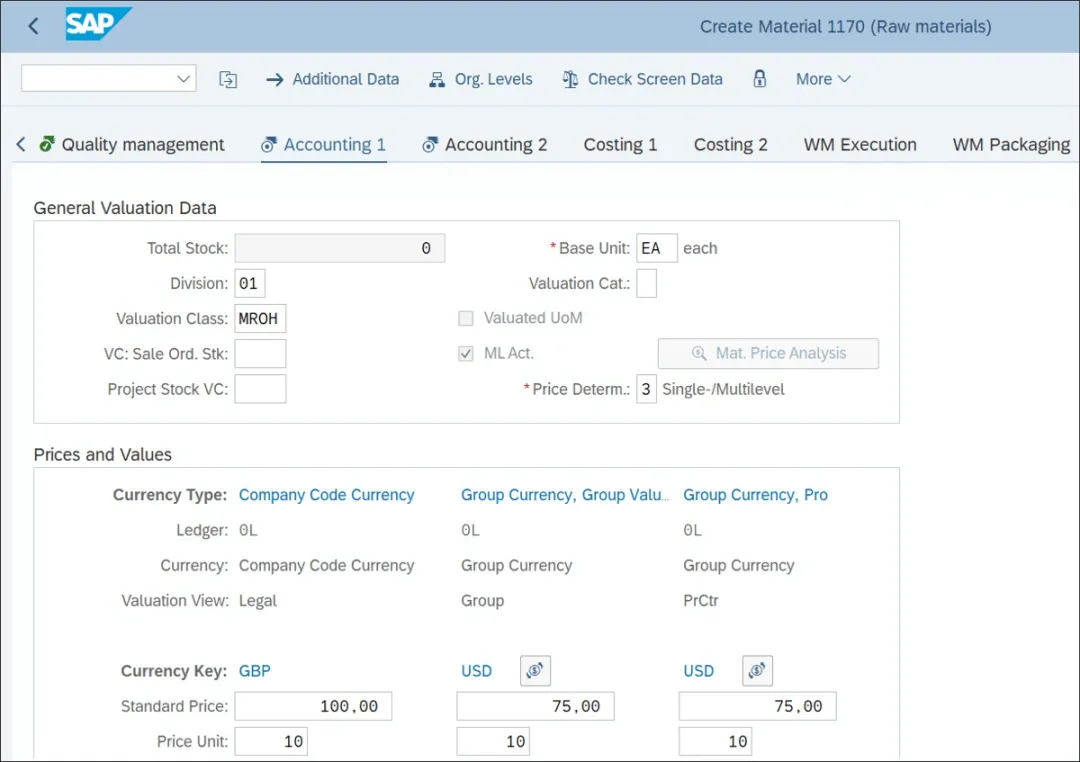
Task: Click Standard Price field showing 100,00
Action: coord(313,706)
